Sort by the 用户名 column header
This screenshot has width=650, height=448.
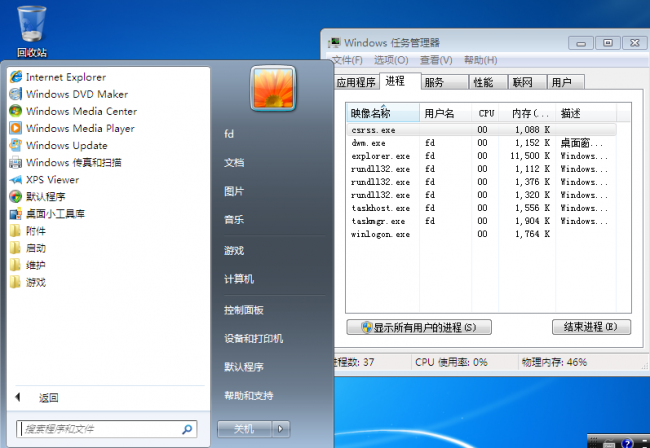446,113
